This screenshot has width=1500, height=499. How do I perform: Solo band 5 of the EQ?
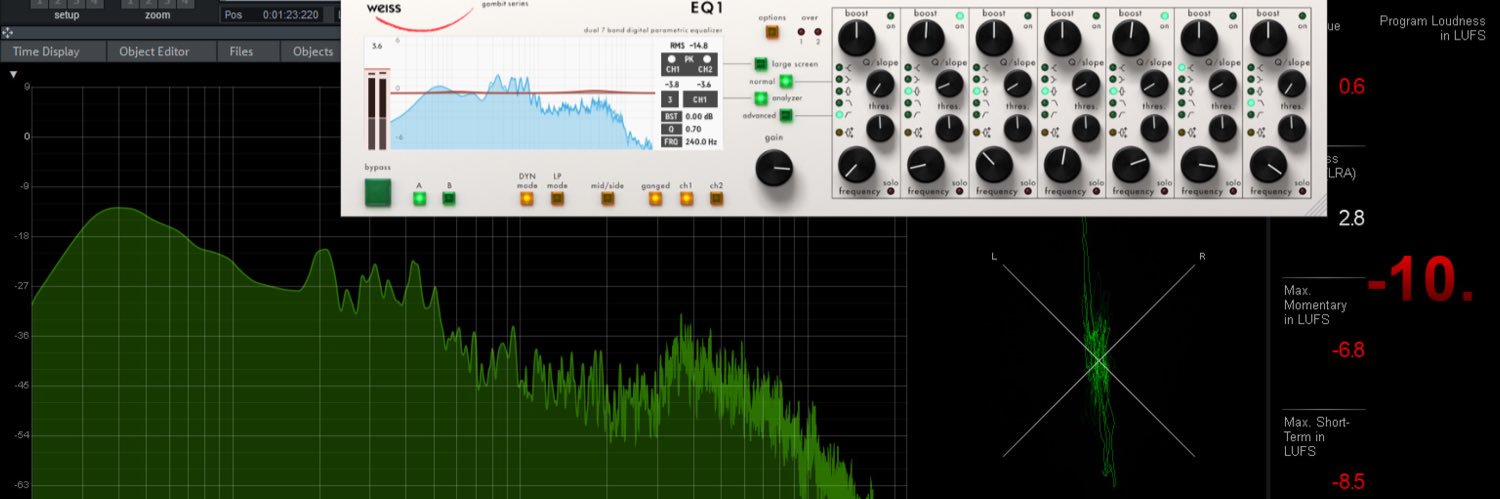[1163, 191]
